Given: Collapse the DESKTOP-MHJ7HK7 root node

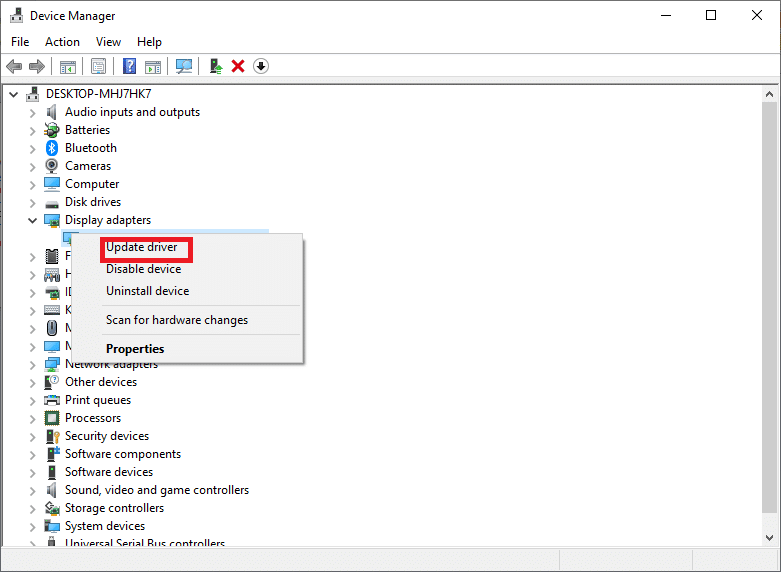Looking at the screenshot, I should (x=15, y=94).
